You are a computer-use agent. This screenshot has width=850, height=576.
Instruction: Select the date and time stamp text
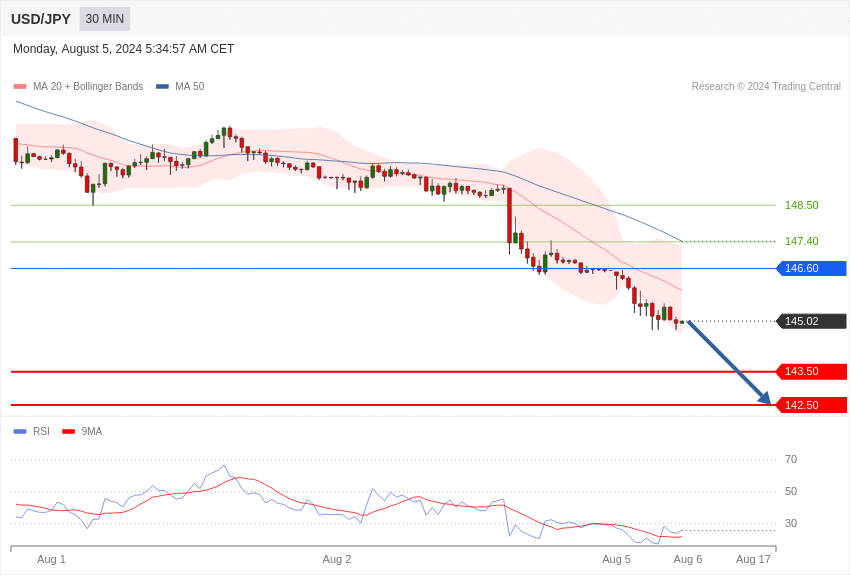124,49
